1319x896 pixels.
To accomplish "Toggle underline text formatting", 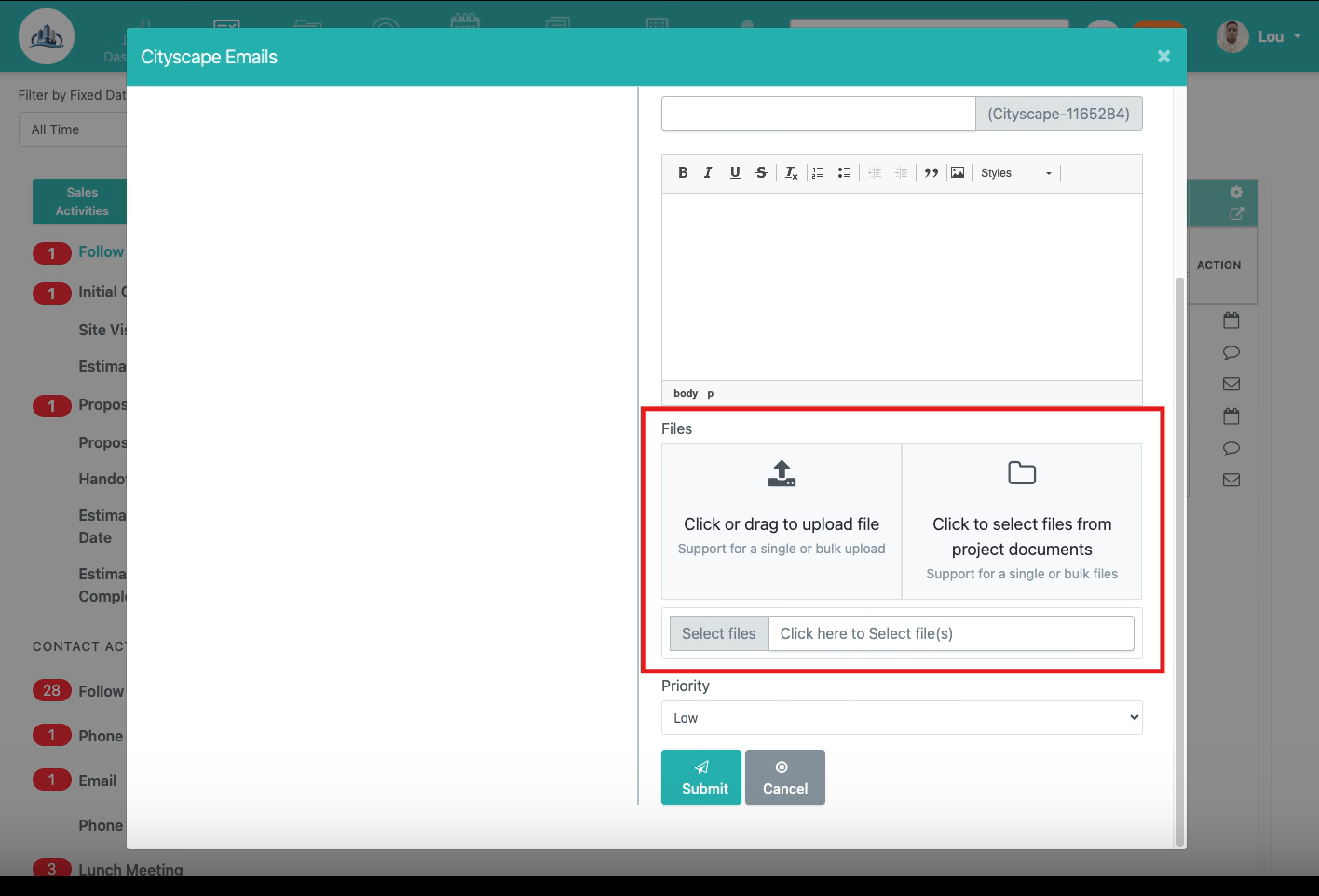I will coord(735,172).
